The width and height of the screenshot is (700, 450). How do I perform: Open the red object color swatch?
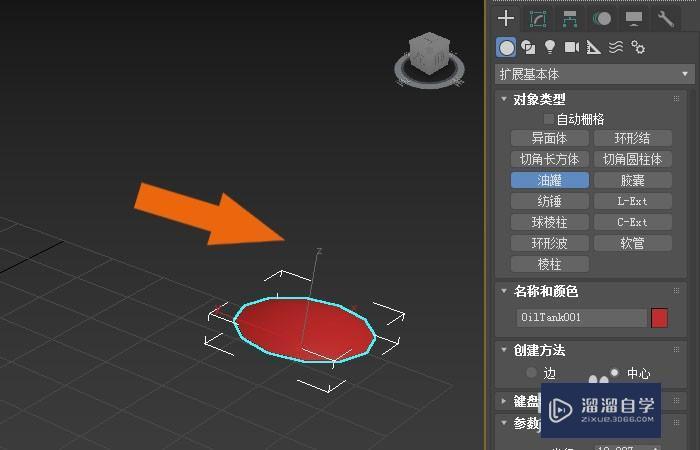click(x=659, y=317)
